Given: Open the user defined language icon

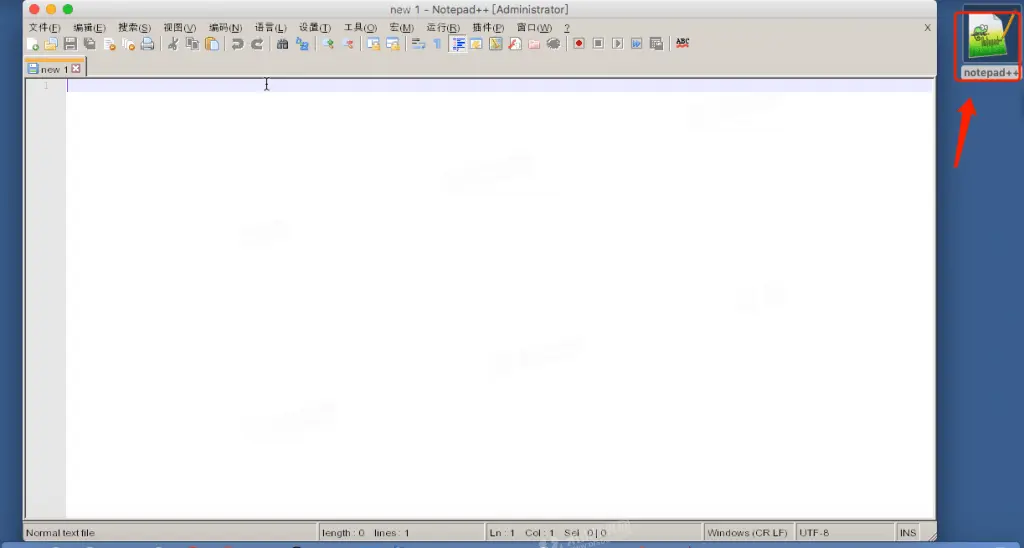Looking at the screenshot, I should tap(477, 44).
